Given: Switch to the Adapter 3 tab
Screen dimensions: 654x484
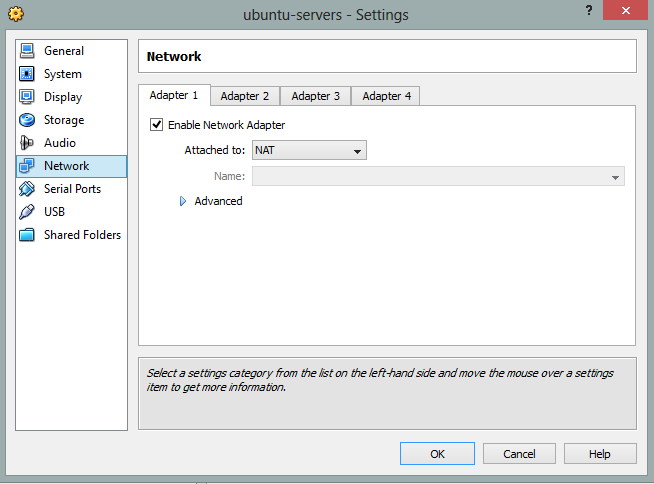Looking at the screenshot, I should 316,96.
